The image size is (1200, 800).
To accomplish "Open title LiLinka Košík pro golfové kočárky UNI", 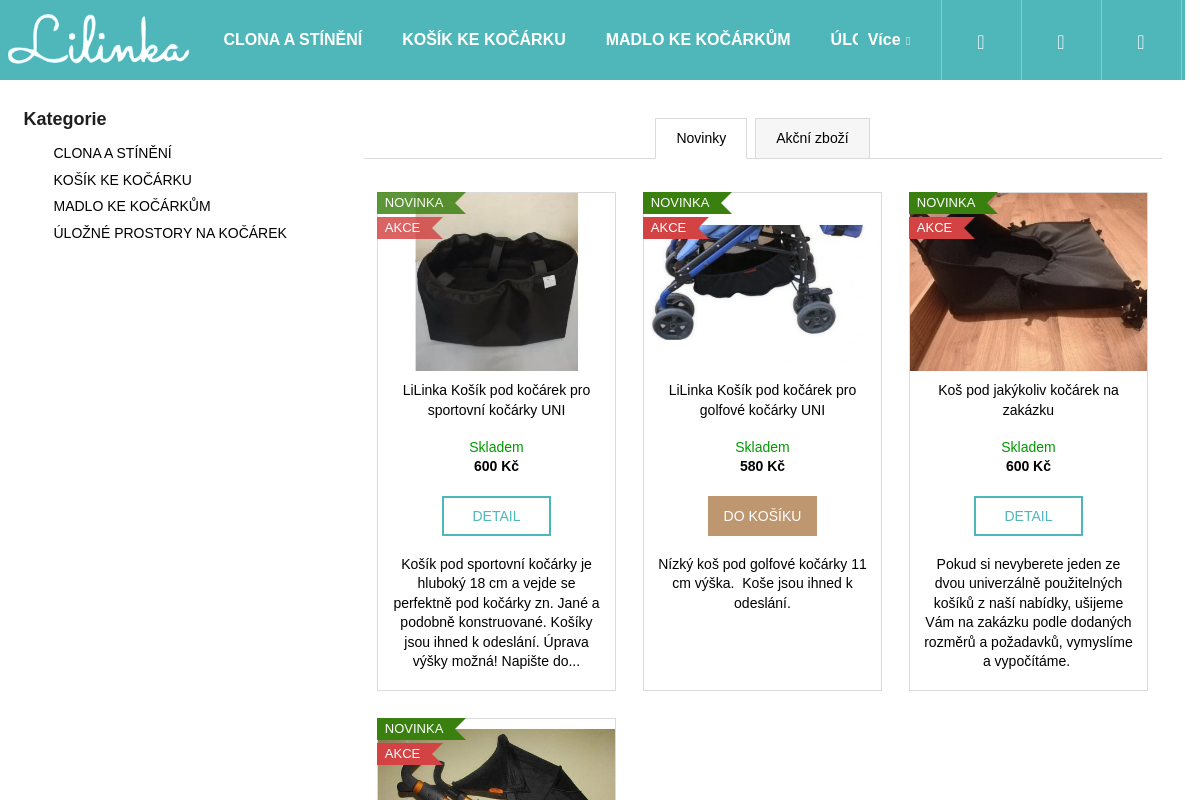I will pos(762,400).
